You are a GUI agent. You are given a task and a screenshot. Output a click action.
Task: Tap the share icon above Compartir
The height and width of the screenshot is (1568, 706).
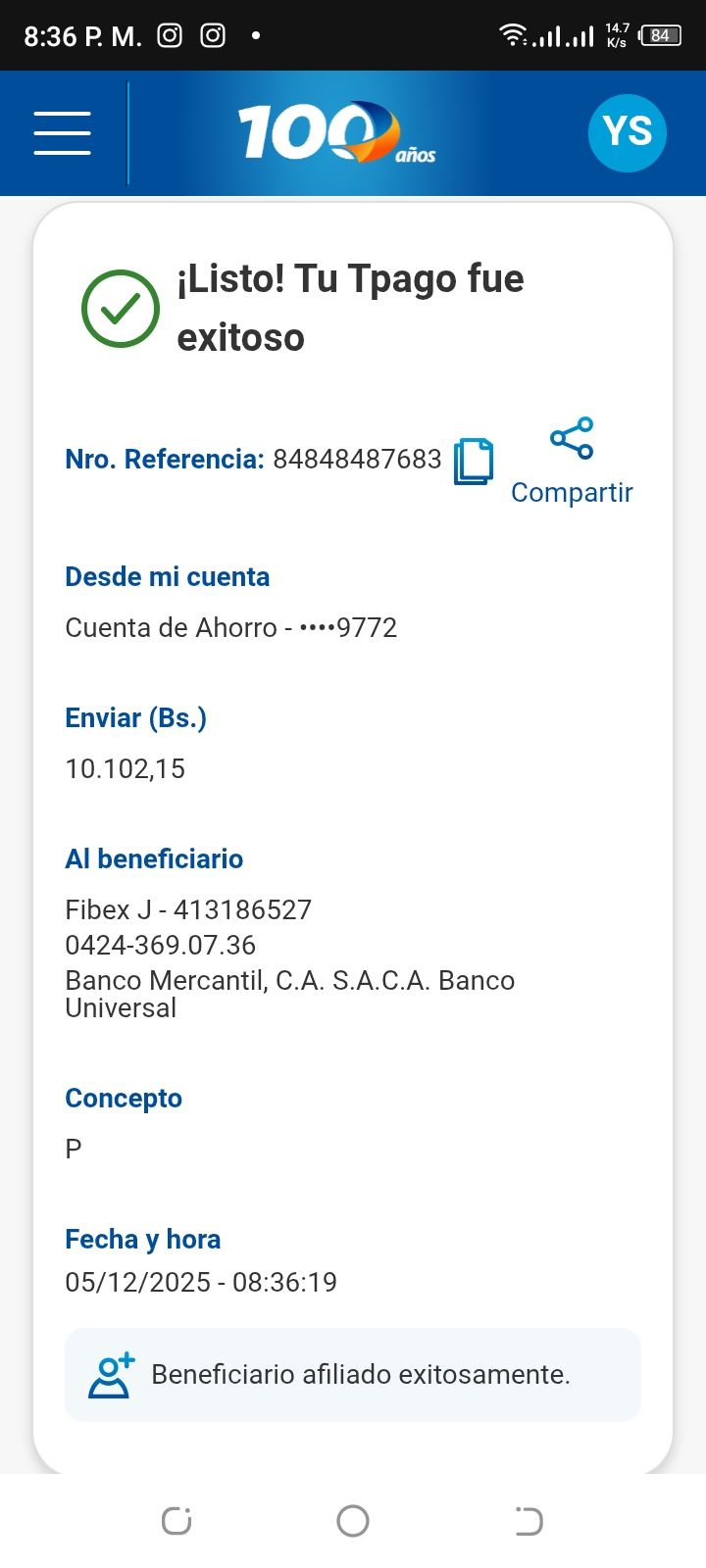click(572, 438)
